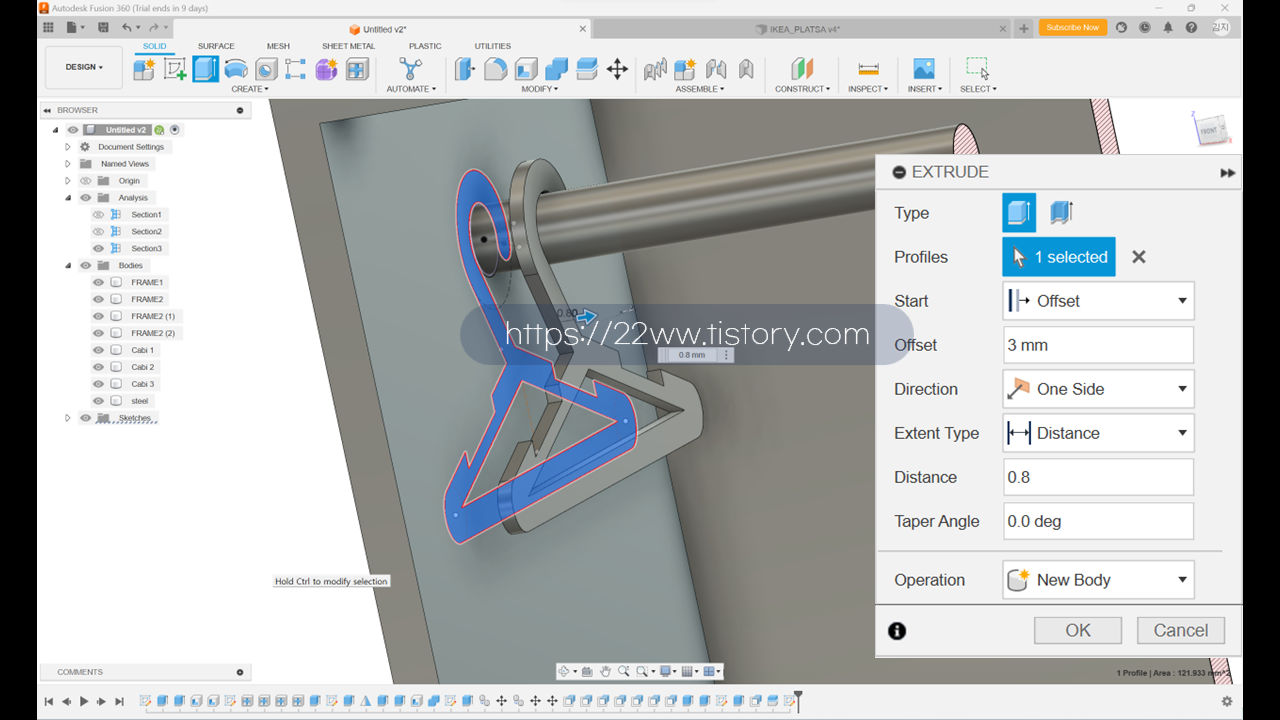Switch to the IKEA_PLATSA v4 document tab
The image size is (1280, 720).
coord(802,29)
